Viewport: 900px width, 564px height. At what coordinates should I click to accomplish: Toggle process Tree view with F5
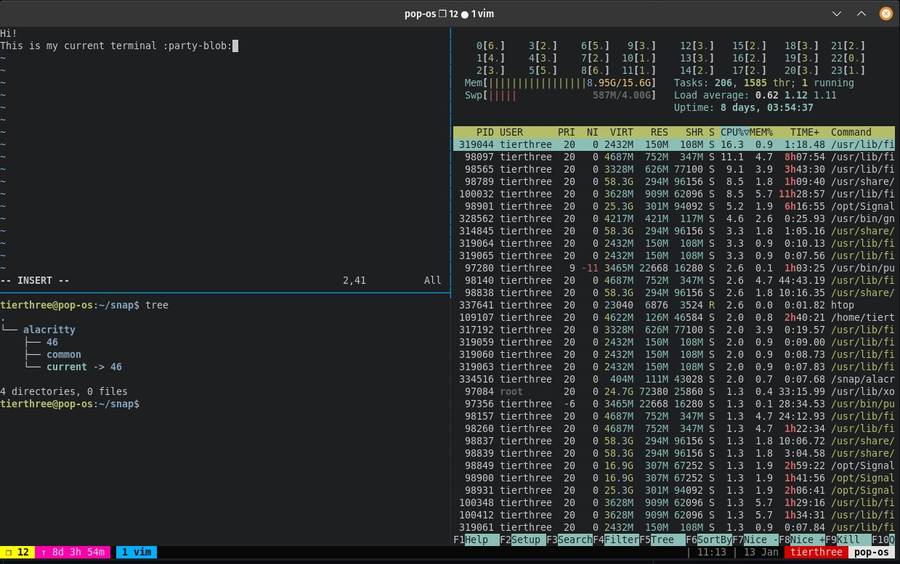pos(662,539)
